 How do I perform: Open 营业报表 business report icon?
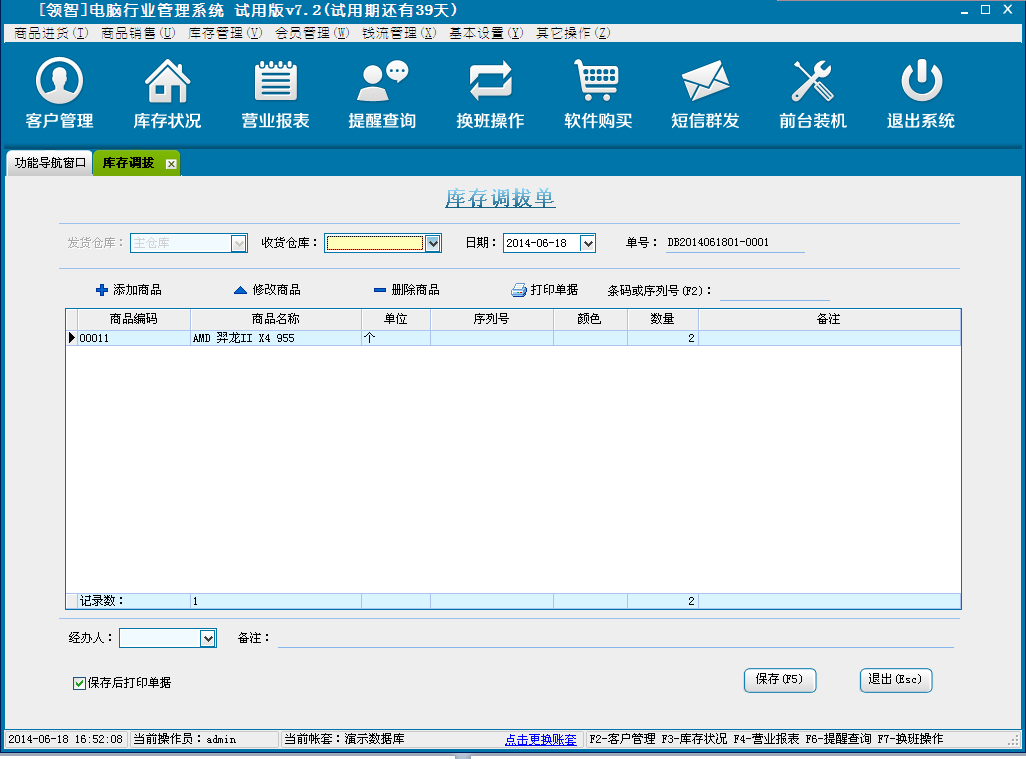point(275,82)
